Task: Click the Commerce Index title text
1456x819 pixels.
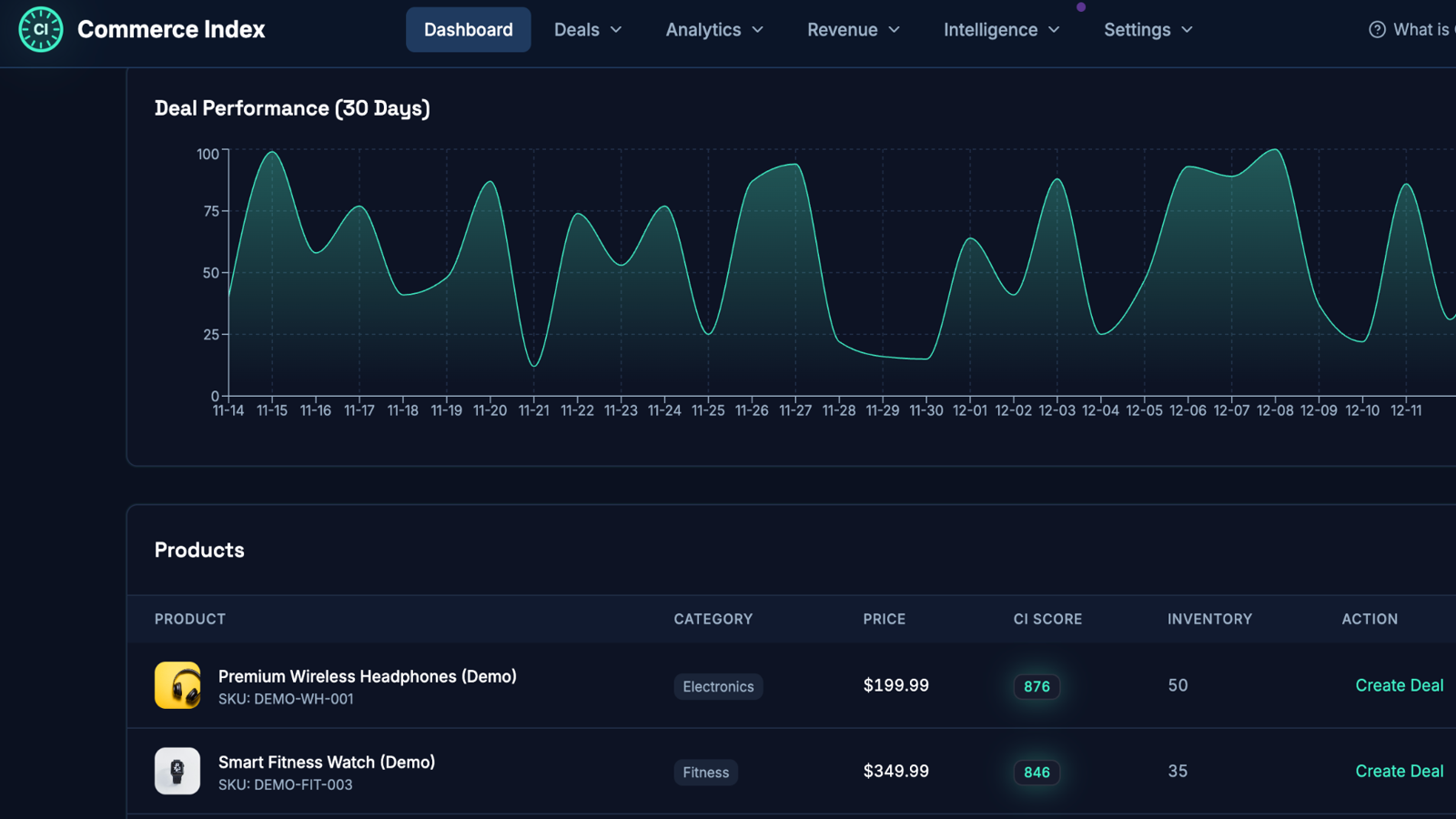Action: 171,29
